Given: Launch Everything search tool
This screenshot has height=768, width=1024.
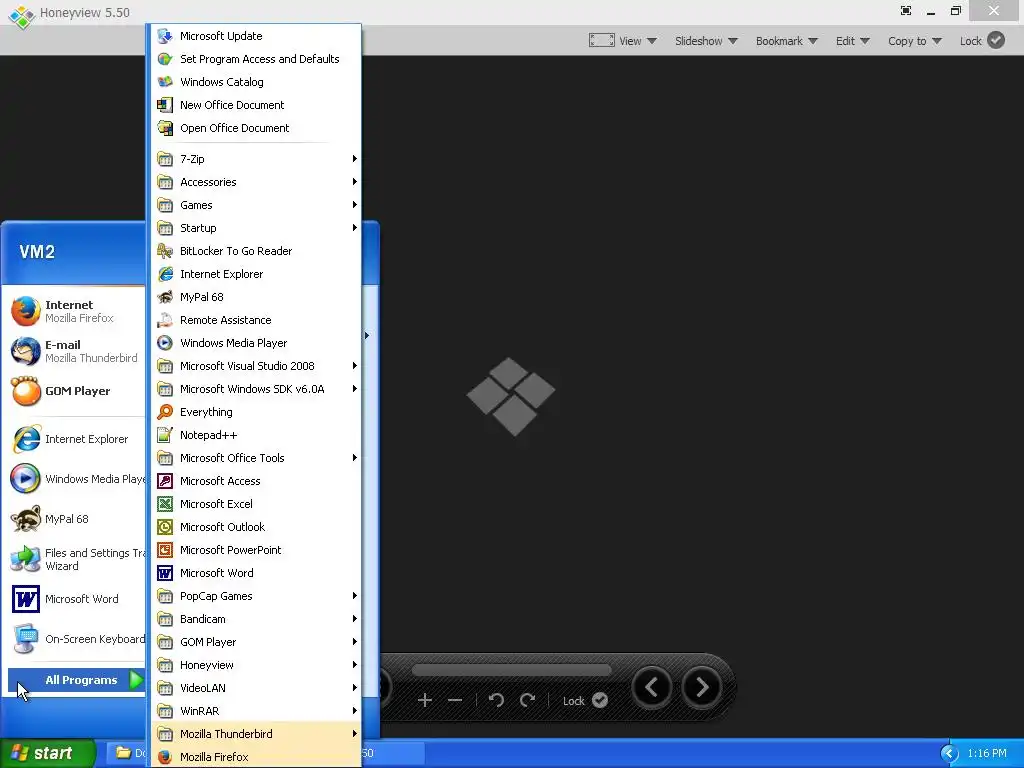Looking at the screenshot, I should (256, 411).
